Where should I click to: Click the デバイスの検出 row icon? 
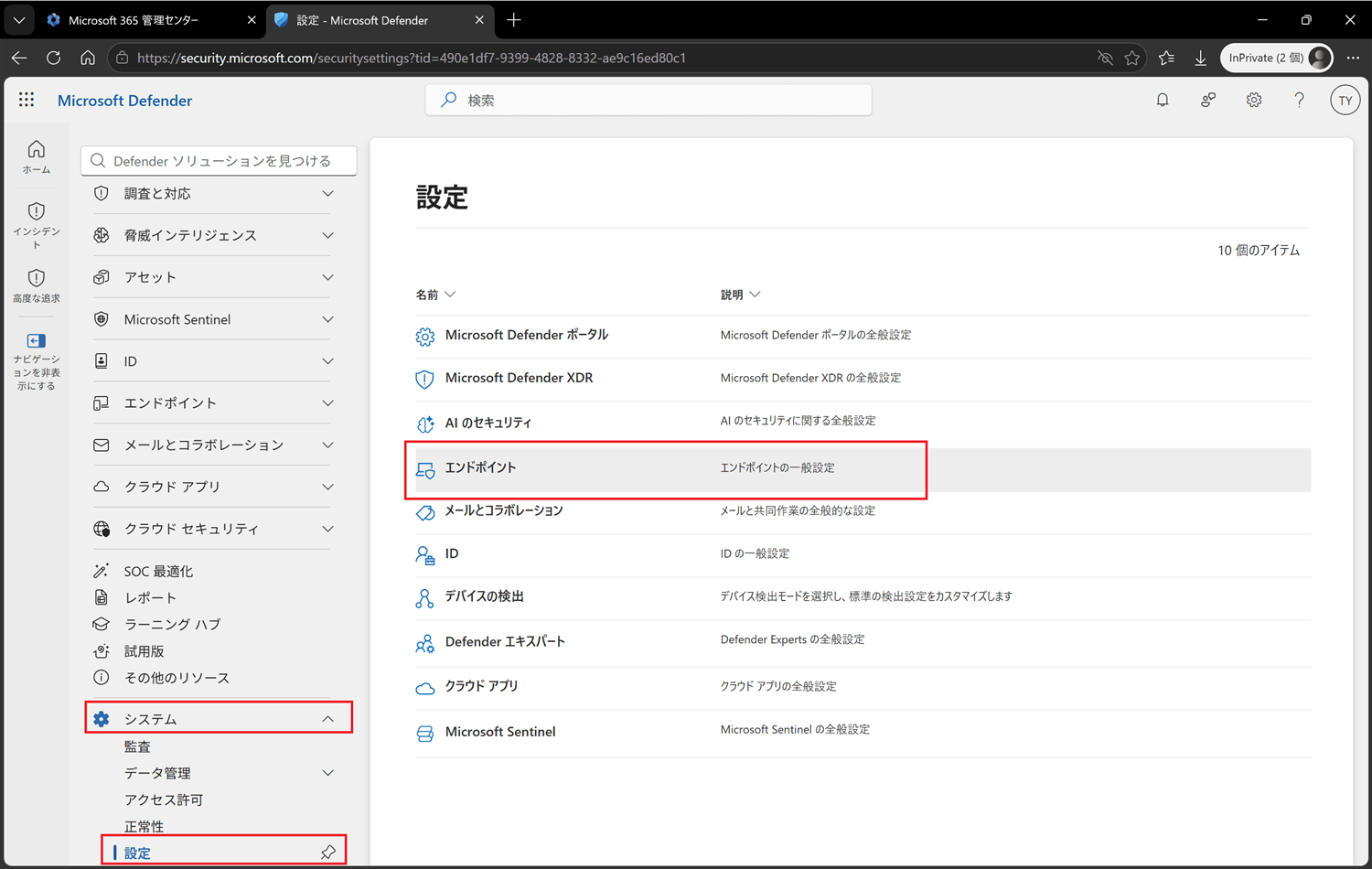425,598
